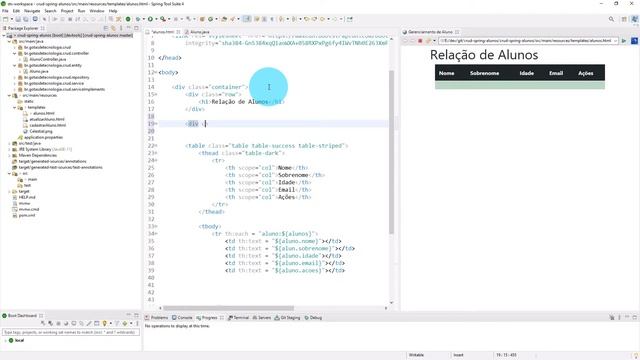
Task: Expand the Maven Dependencies node
Action: 9,155
